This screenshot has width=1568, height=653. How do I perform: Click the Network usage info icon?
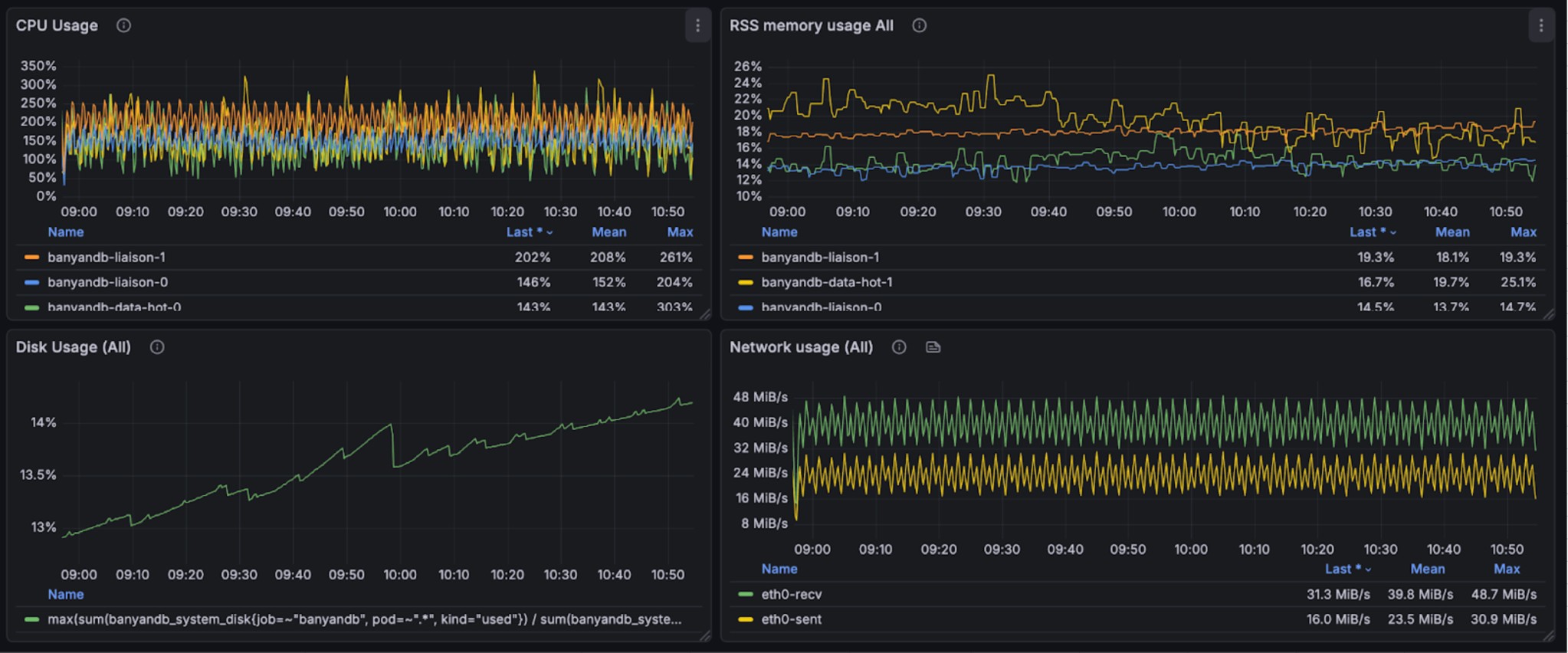(x=899, y=347)
